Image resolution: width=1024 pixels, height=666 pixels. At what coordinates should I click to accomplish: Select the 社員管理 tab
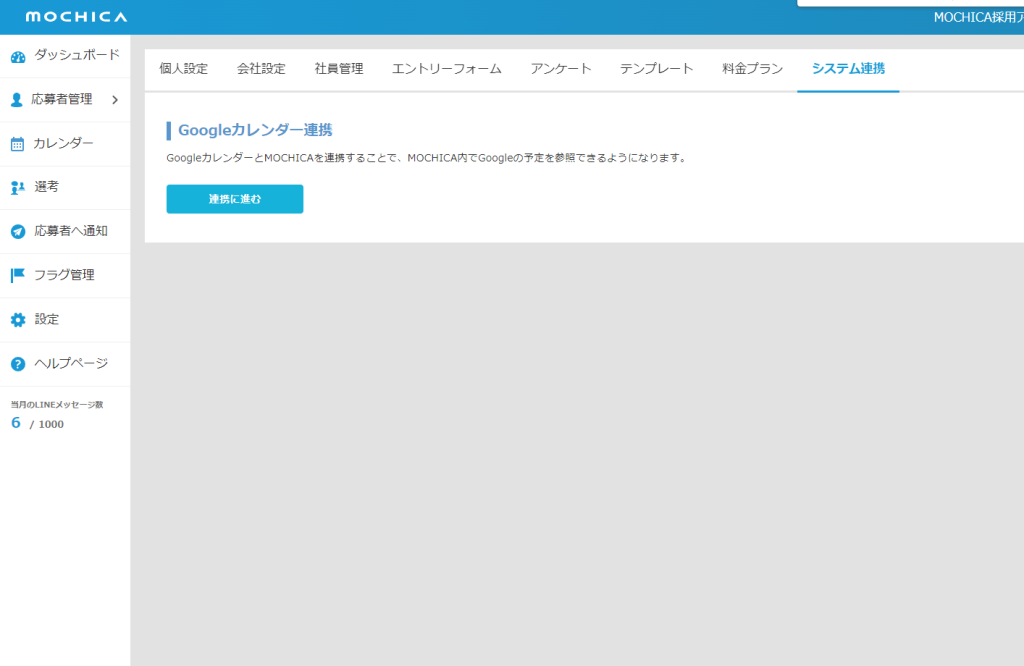pos(339,69)
